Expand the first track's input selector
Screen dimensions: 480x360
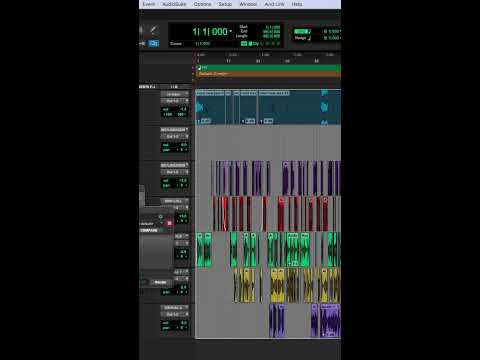(x=175, y=94)
